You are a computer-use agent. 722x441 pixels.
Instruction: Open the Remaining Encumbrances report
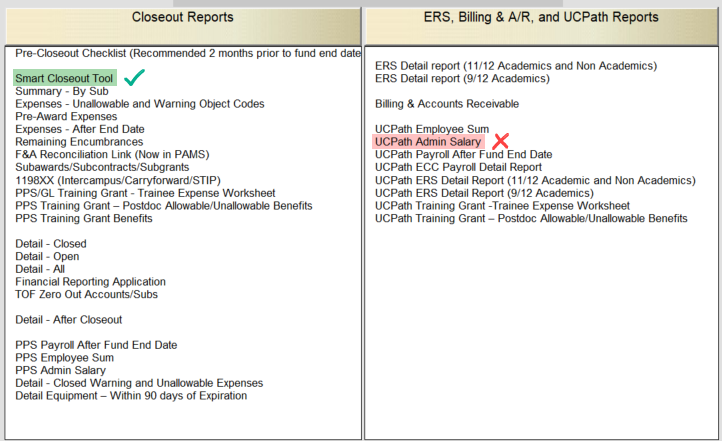79,142
